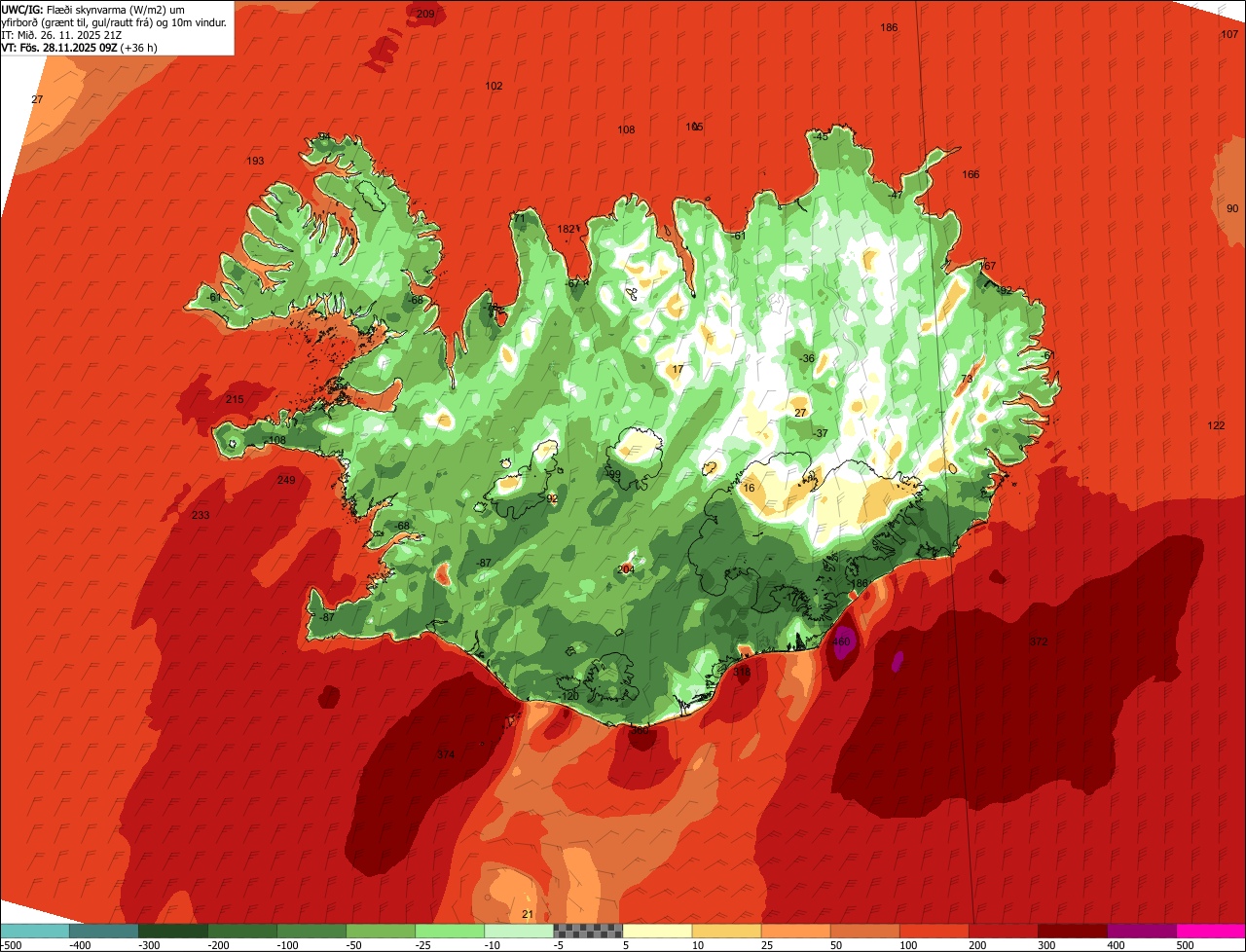Click the value -47 in northeast Iceland
The height and width of the screenshot is (952, 1246).
tap(896, 195)
